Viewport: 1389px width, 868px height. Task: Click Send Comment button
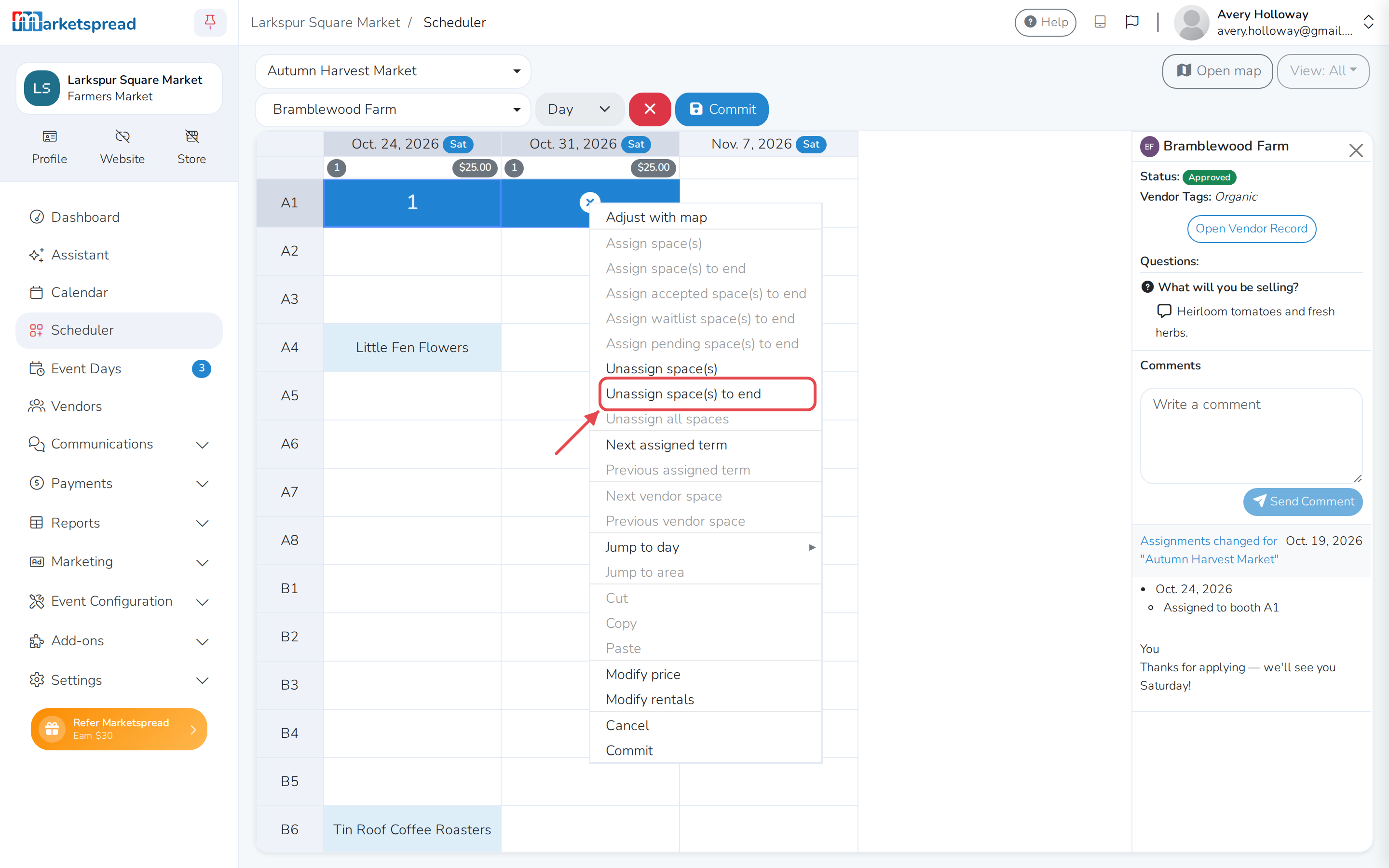click(1303, 501)
